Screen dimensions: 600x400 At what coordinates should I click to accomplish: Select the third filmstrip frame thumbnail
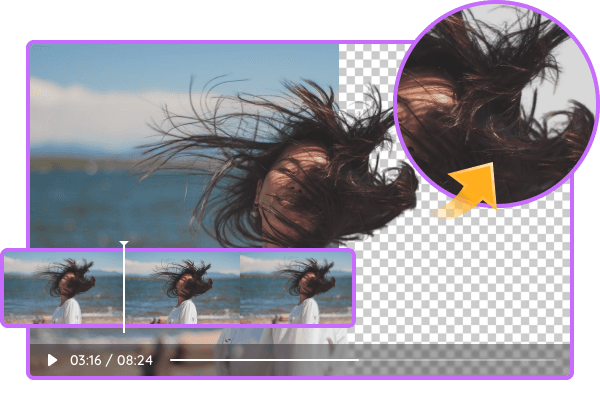[297, 287]
